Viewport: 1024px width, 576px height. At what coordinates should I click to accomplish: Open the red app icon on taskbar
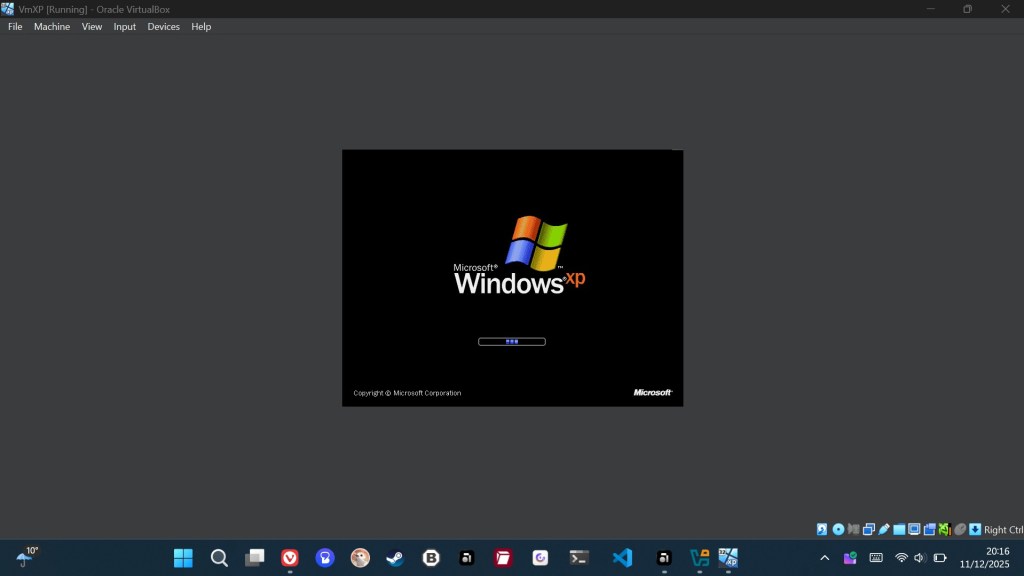503,558
